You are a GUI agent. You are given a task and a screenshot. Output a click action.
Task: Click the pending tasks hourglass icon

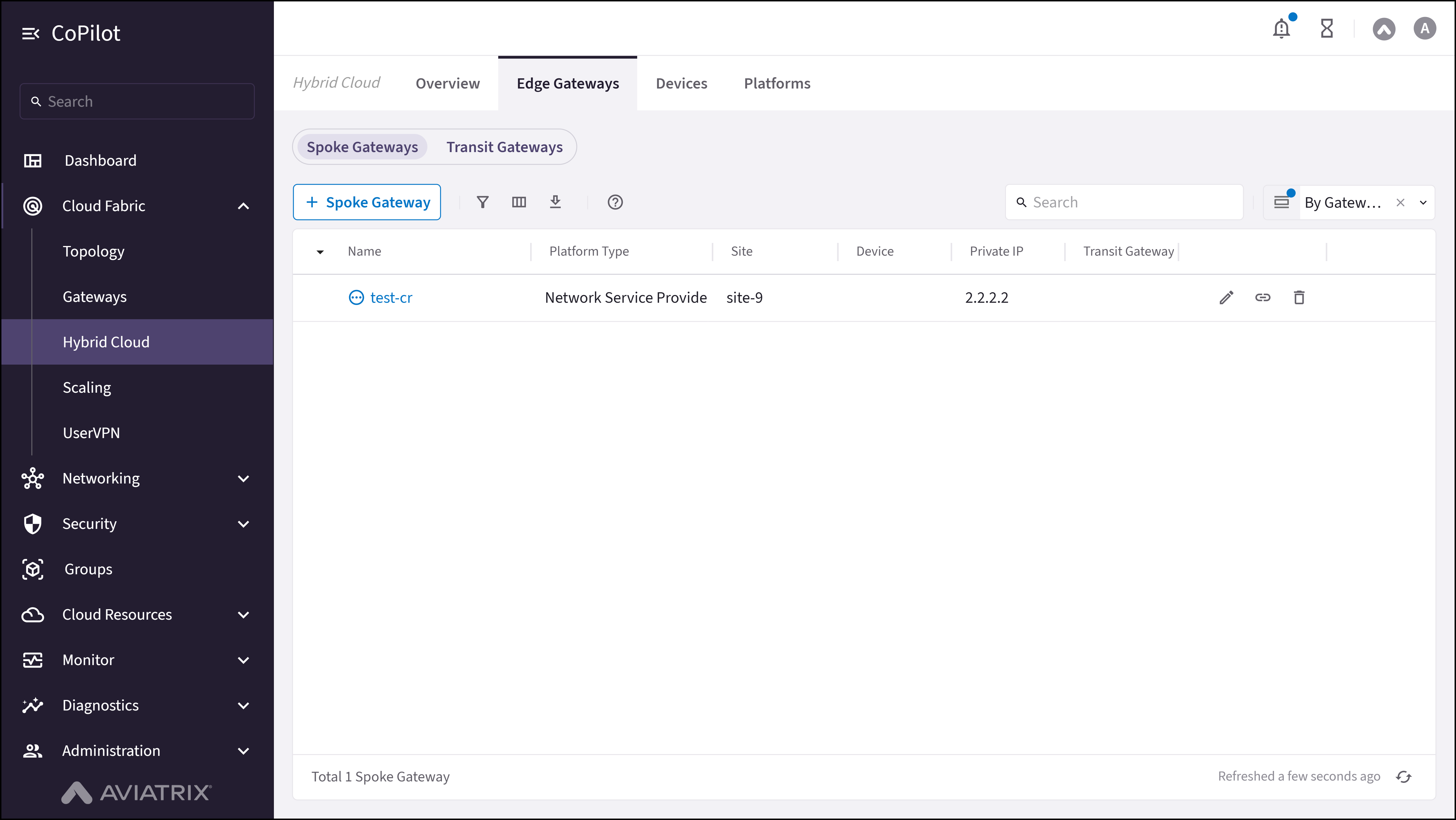tap(1327, 28)
